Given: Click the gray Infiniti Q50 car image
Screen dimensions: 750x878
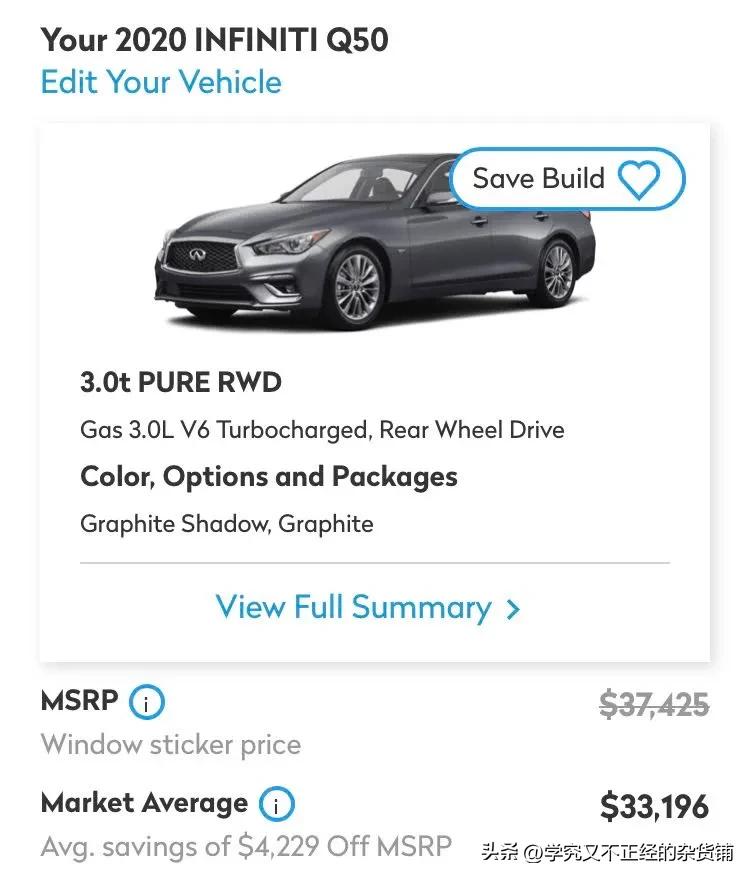Looking at the screenshot, I should coord(374,241).
